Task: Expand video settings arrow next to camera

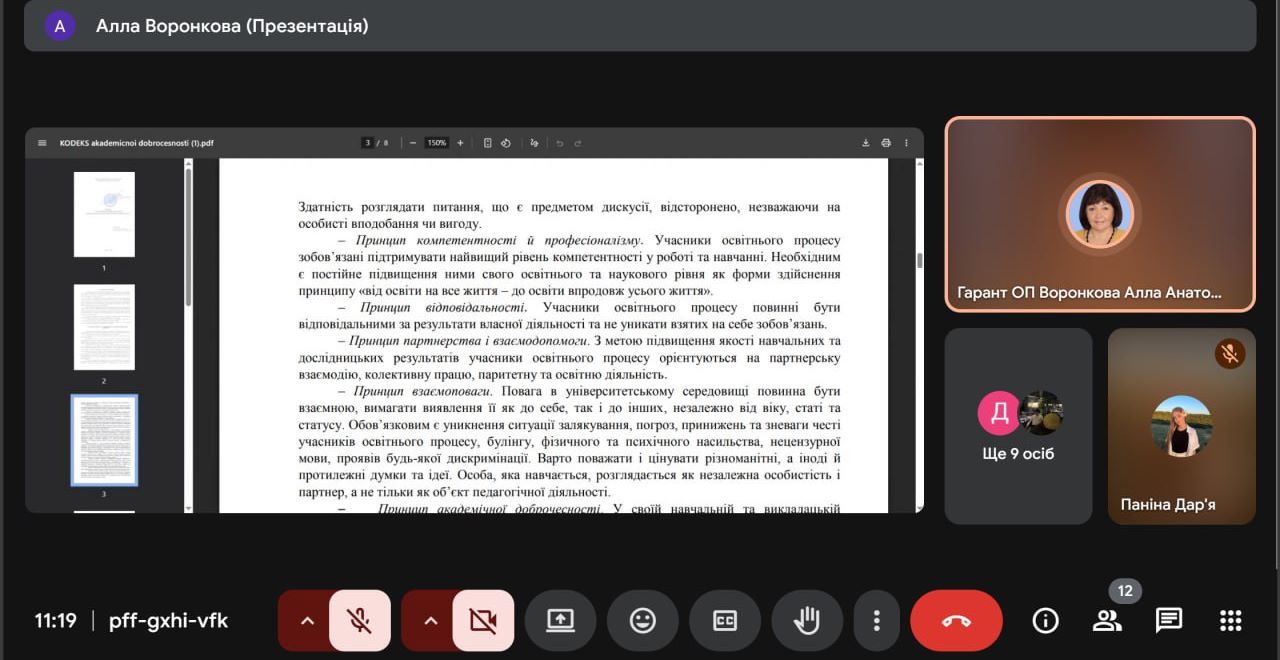Action: (x=430, y=621)
